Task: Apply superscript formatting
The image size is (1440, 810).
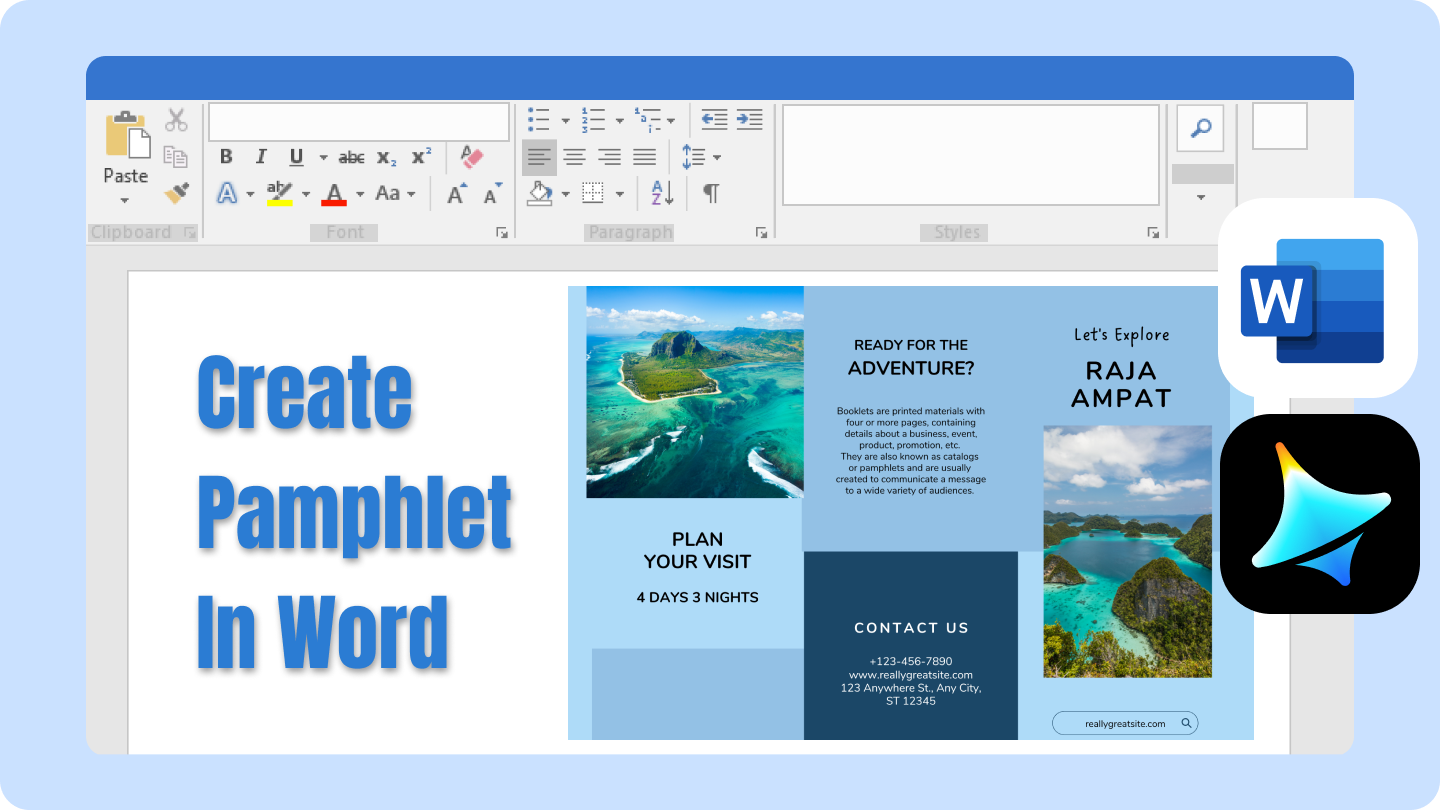Action: 420,155
